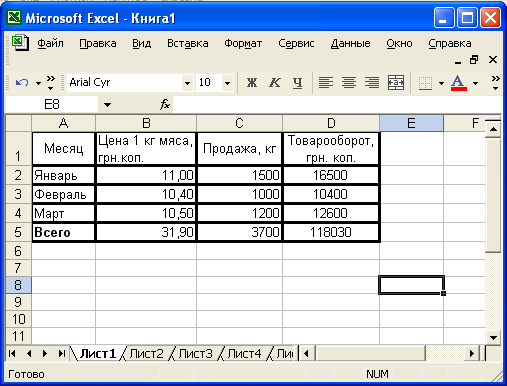Open the Формат menu

(243, 43)
